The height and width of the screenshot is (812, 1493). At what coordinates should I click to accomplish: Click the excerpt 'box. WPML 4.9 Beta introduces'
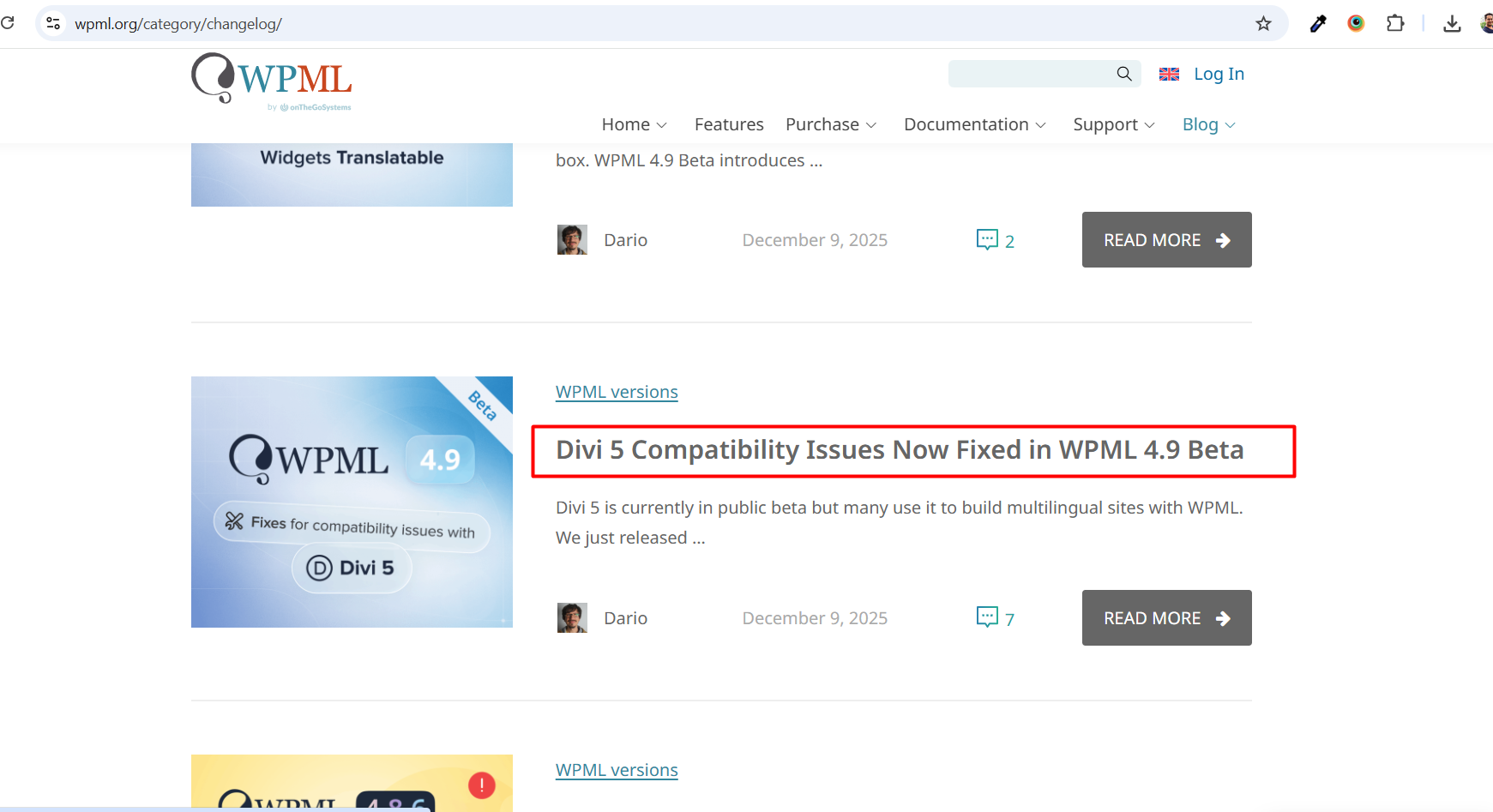pos(689,160)
